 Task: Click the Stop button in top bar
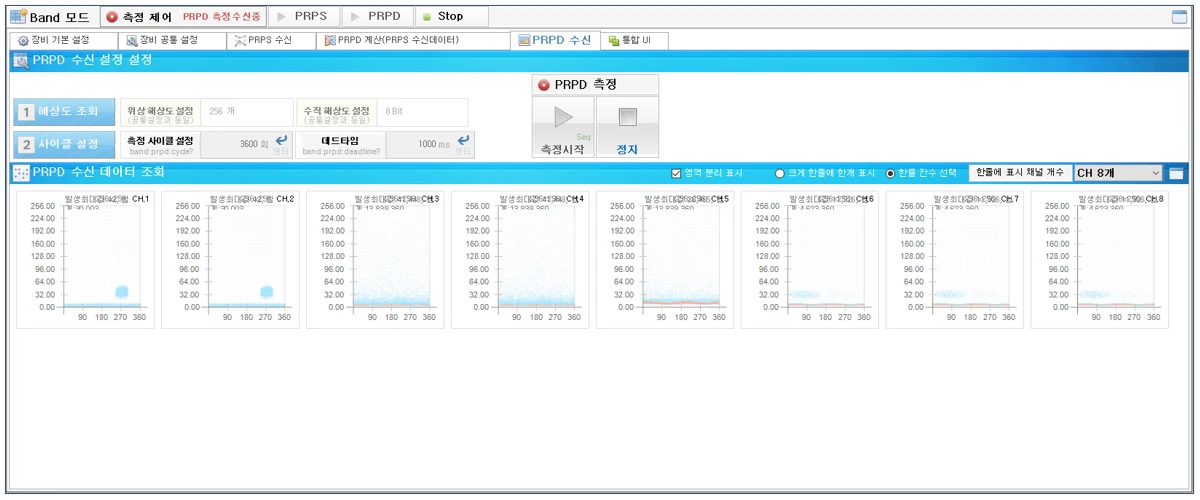[x=451, y=17]
